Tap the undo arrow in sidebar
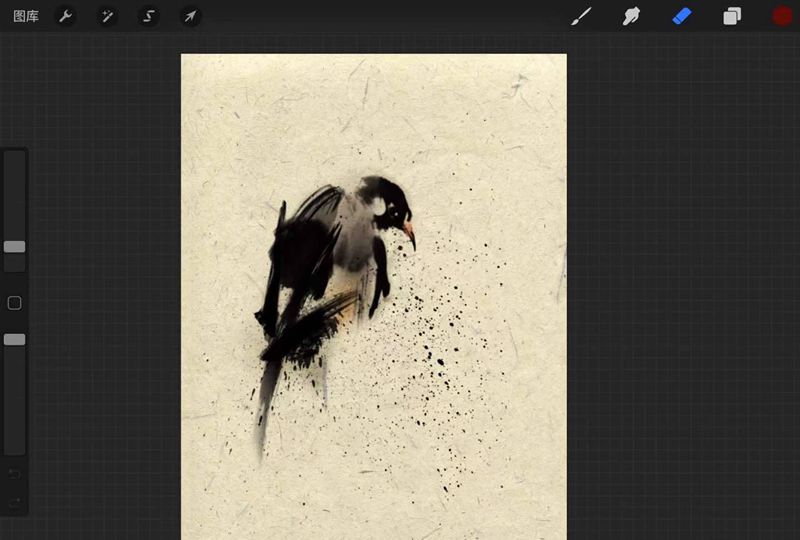This screenshot has height=540, width=800. click(14, 473)
